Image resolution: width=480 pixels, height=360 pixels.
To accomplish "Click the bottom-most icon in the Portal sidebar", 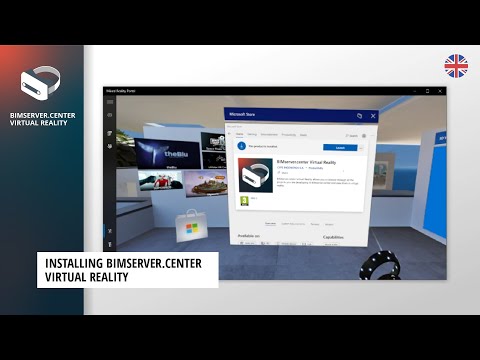I will pos(110,245).
